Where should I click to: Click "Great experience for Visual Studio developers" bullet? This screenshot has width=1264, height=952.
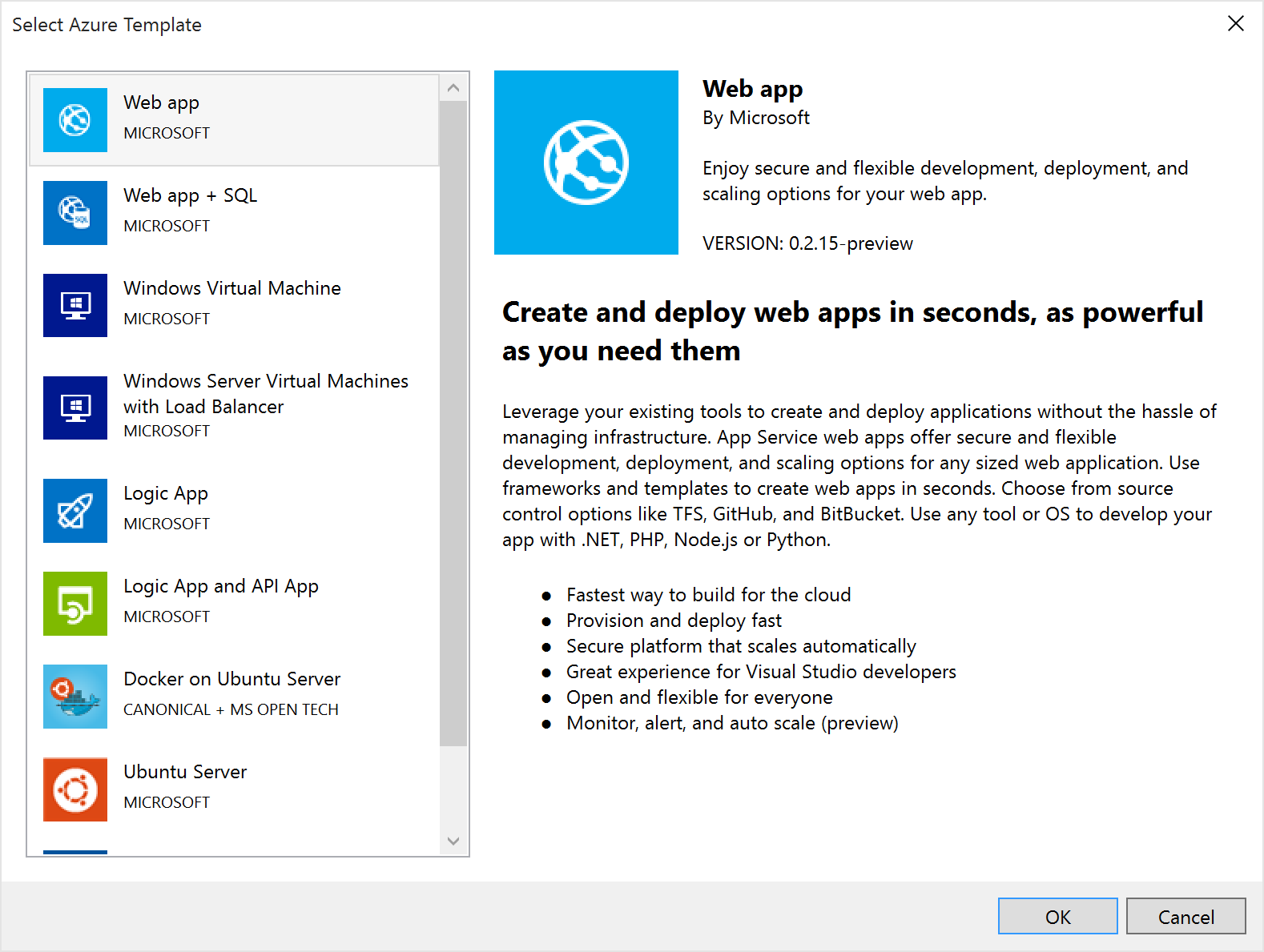tap(761, 672)
